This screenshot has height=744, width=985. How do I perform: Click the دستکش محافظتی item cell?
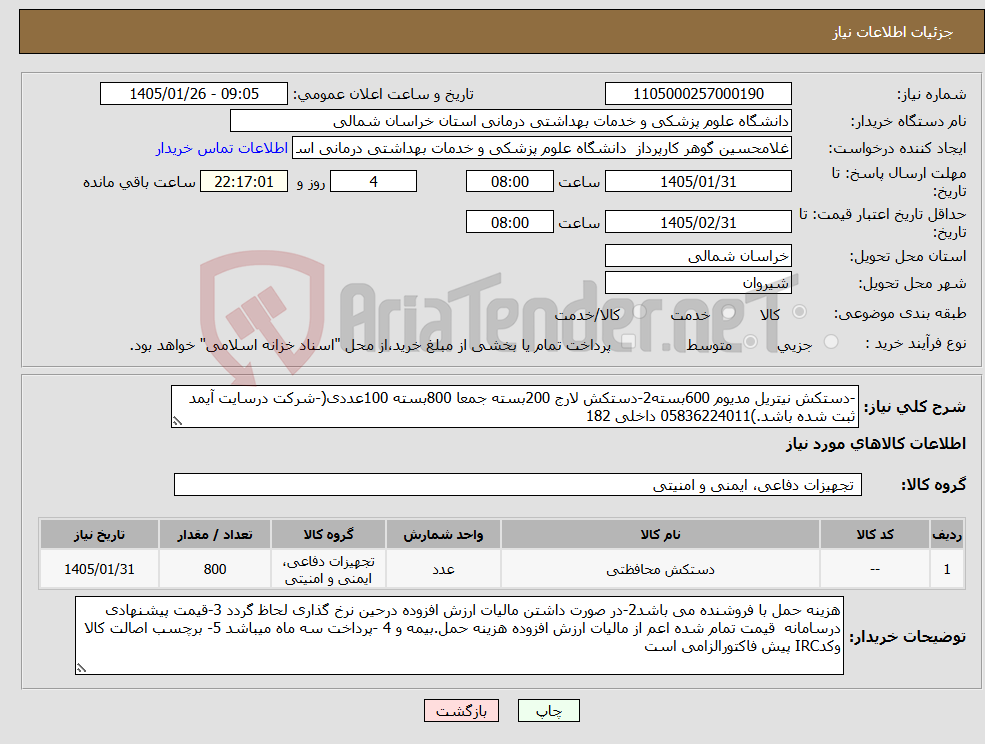point(660,569)
